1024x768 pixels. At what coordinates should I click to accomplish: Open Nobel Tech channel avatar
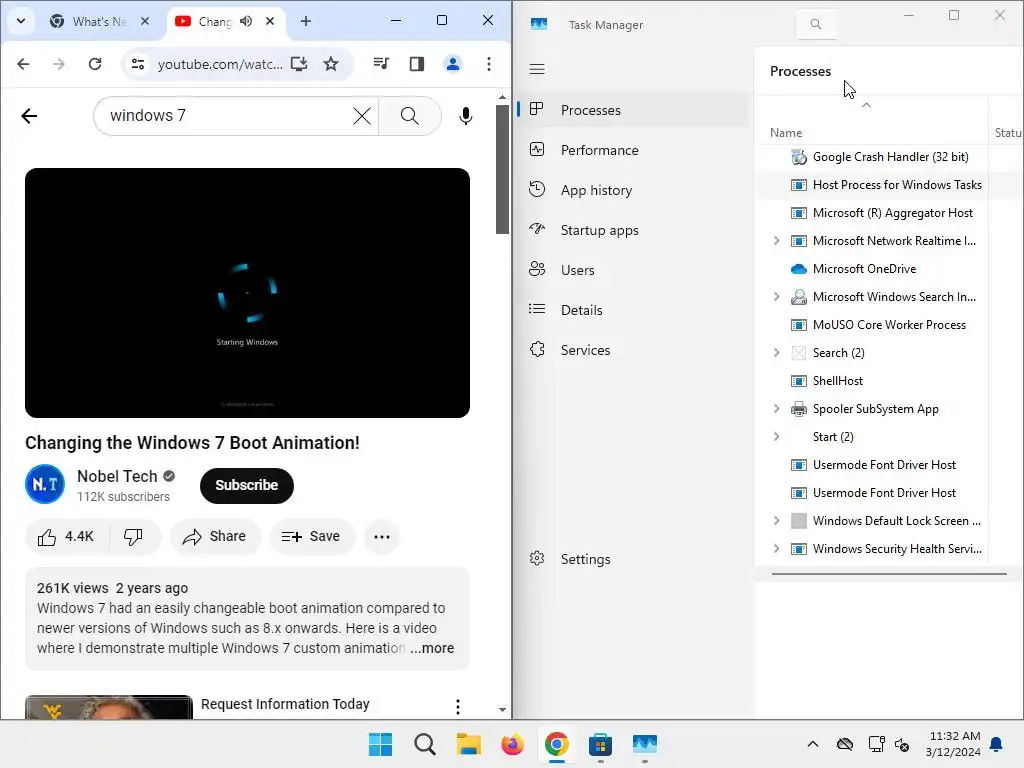45,484
